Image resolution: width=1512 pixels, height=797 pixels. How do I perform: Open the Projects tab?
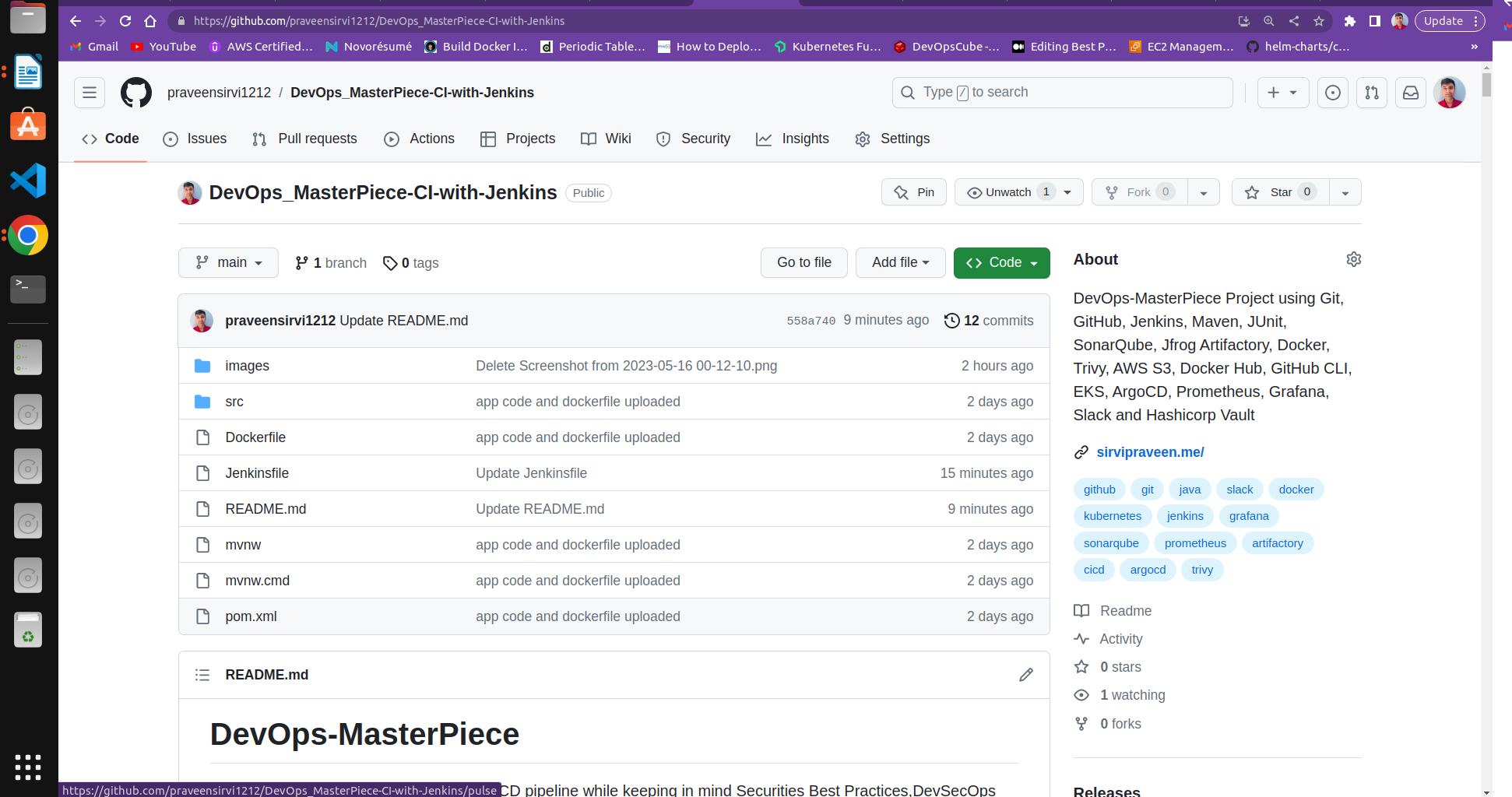point(518,139)
